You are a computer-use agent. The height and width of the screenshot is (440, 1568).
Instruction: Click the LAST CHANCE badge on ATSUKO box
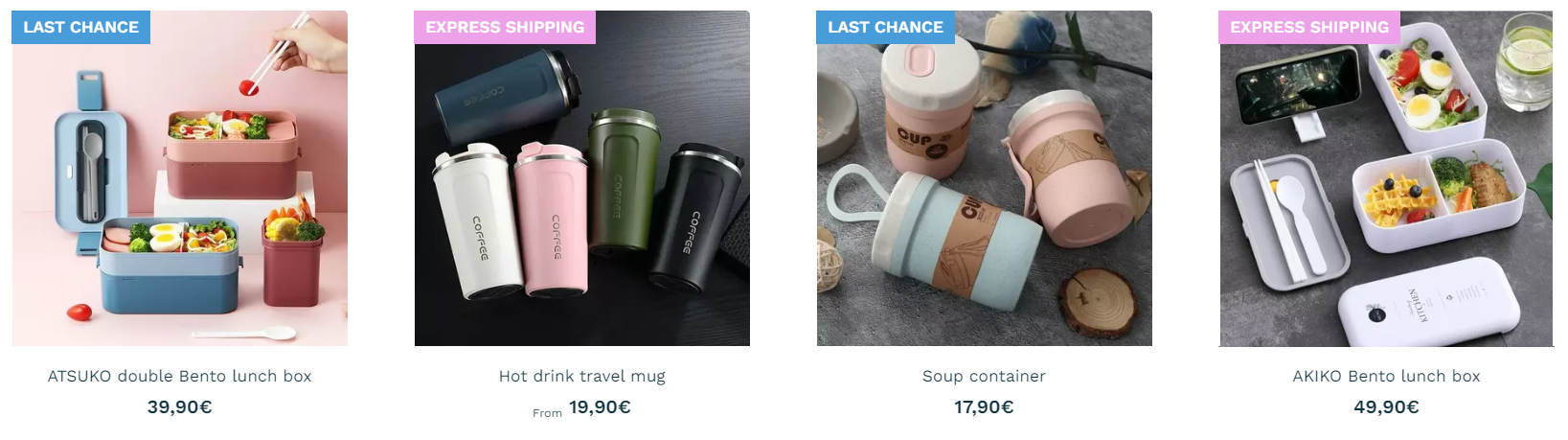click(81, 27)
